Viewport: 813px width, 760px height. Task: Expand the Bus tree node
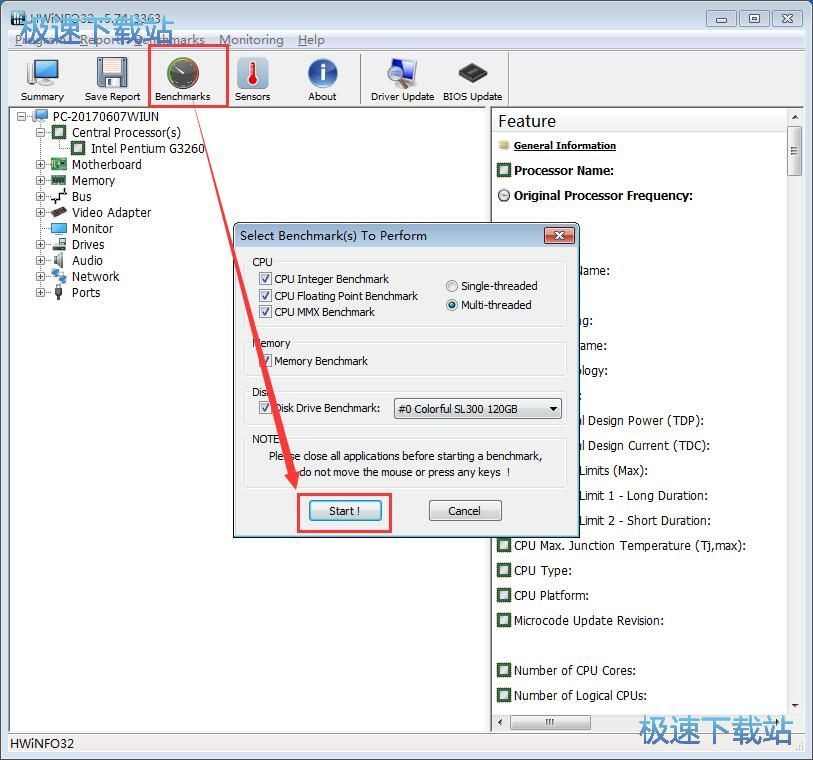[x=40, y=196]
